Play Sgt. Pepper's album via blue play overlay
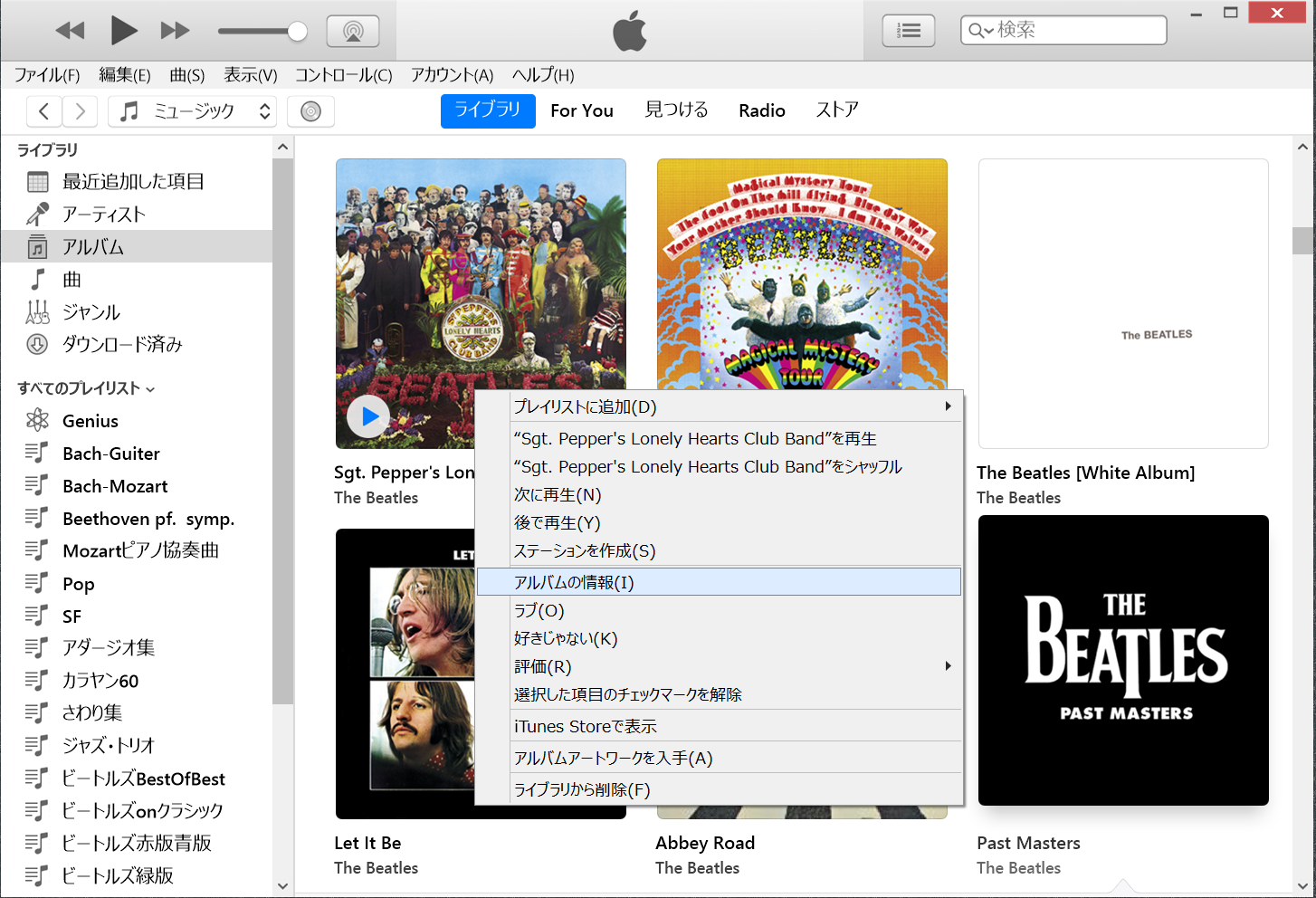 [x=369, y=416]
